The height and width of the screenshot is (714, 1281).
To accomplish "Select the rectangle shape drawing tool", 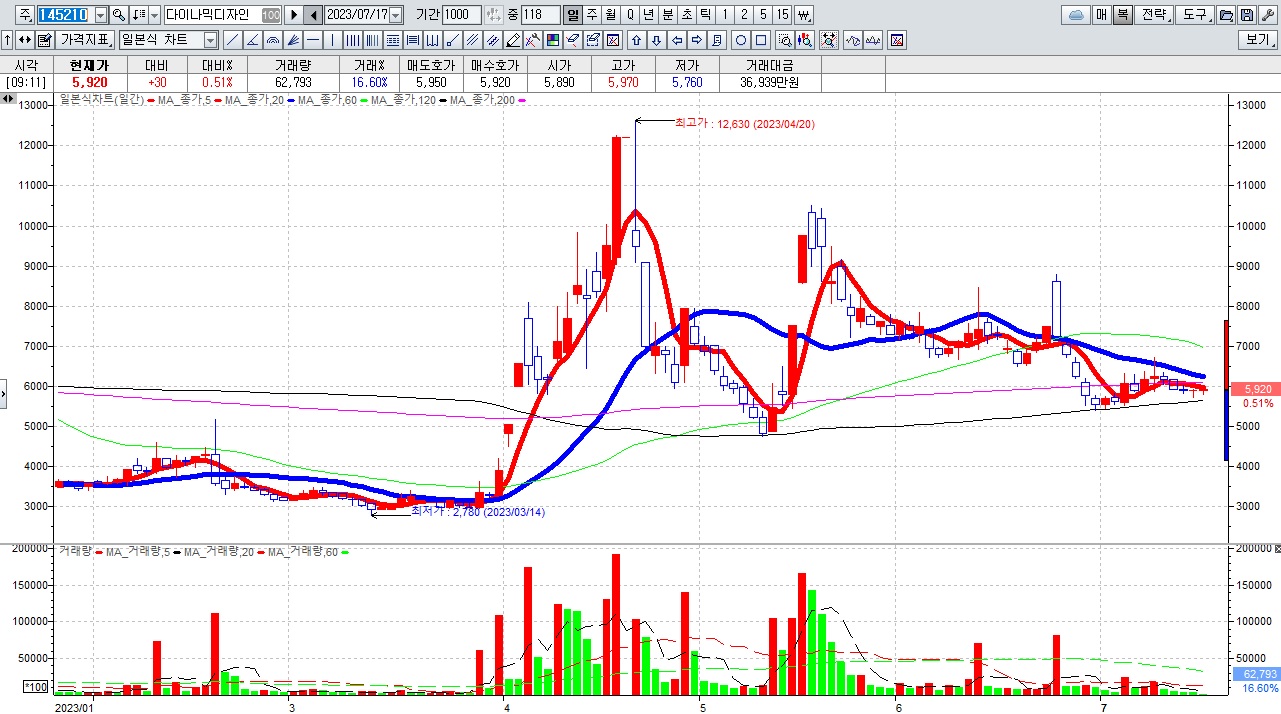I will click(x=761, y=40).
